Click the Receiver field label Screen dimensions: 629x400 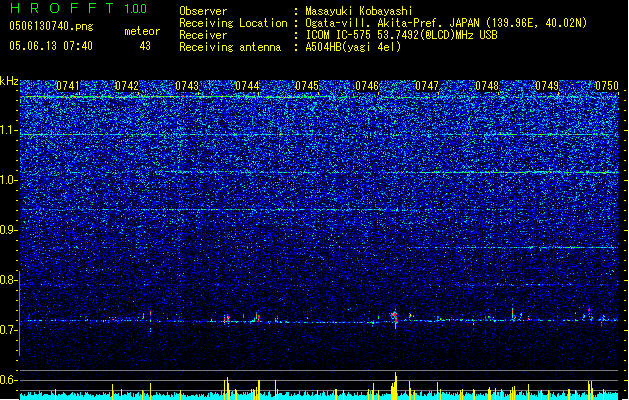203,35
